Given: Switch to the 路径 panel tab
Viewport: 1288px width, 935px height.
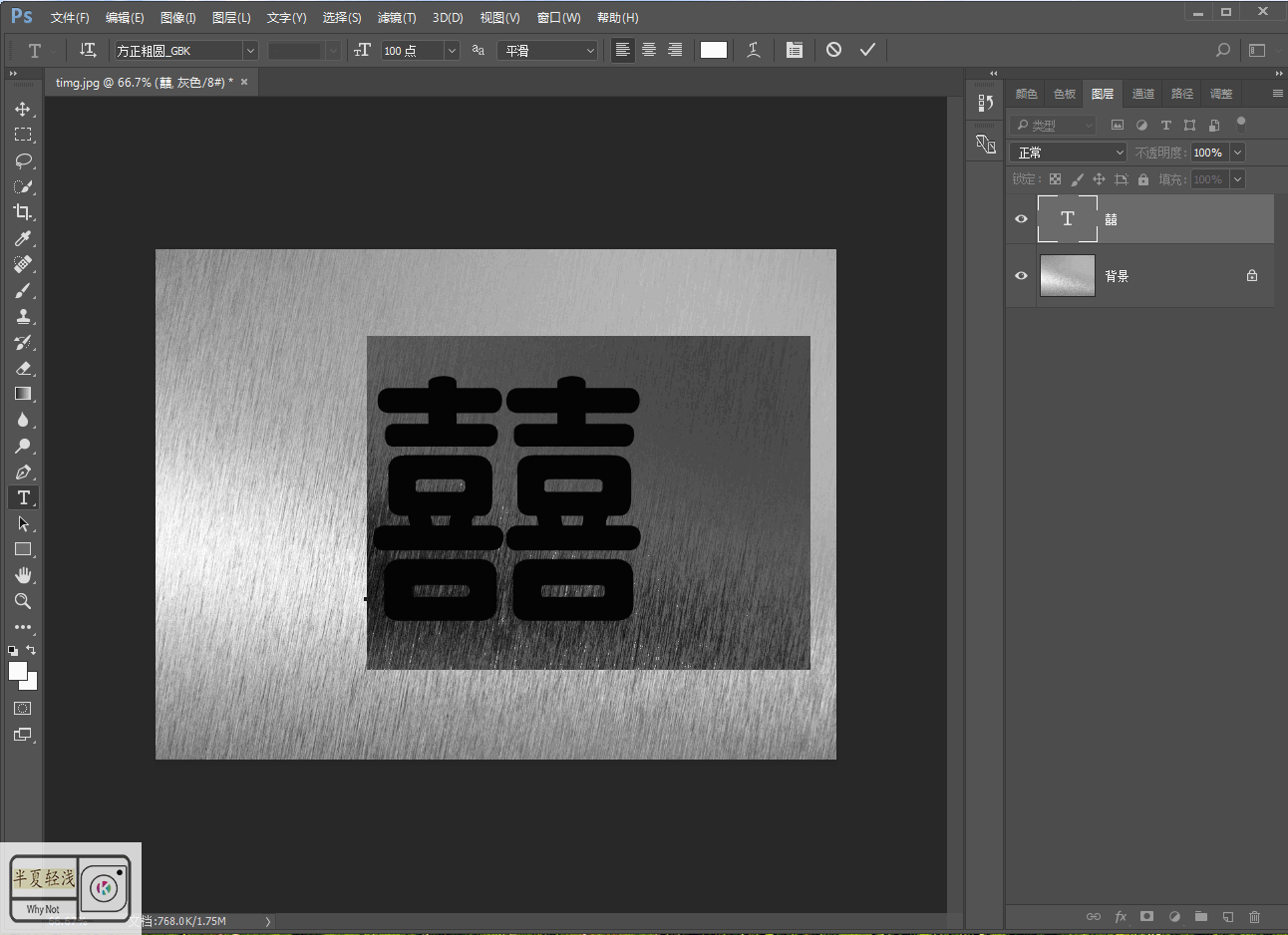Looking at the screenshot, I should [x=1182, y=94].
